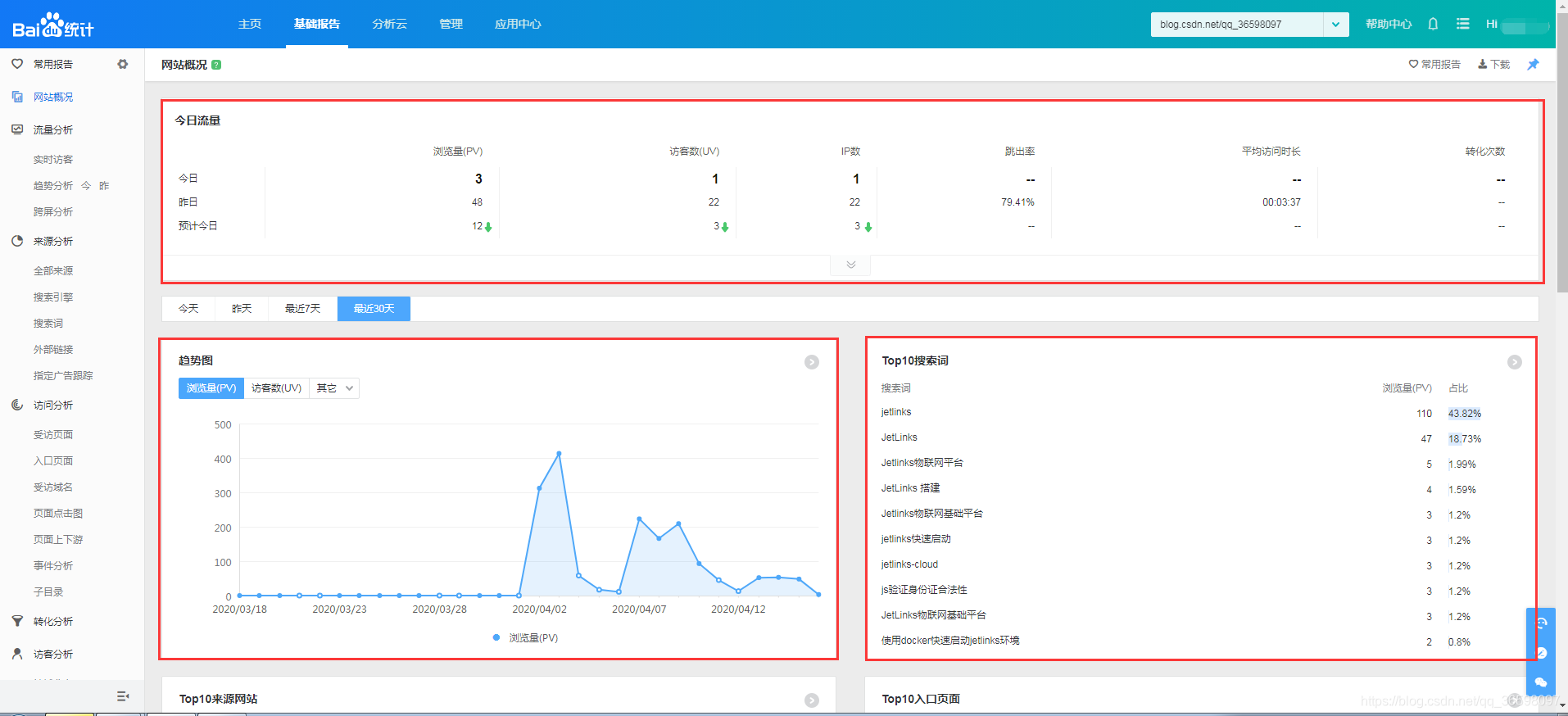Open 管理 in top navigation
The height and width of the screenshot is (716, 1568).
[x=451, y=24]
